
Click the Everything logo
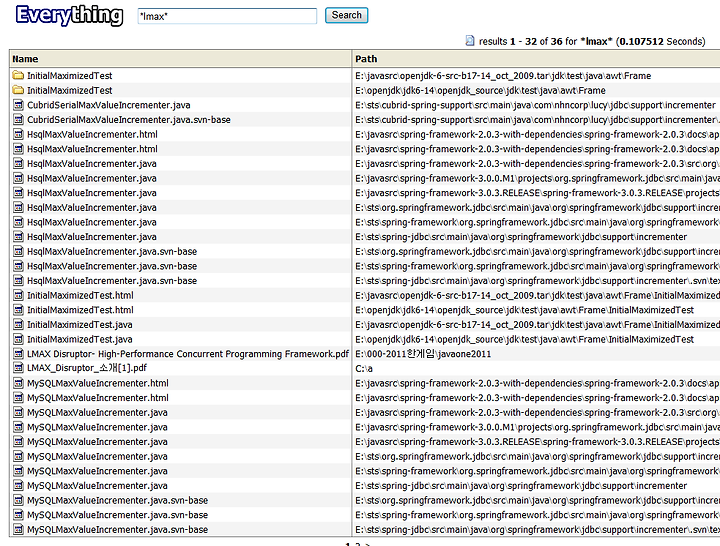click(x=69, y=15)
